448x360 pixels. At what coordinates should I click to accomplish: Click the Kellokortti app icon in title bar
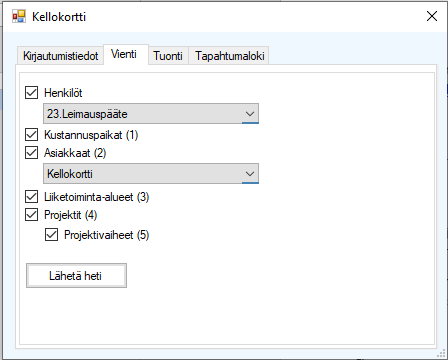[x=19, y=16]
